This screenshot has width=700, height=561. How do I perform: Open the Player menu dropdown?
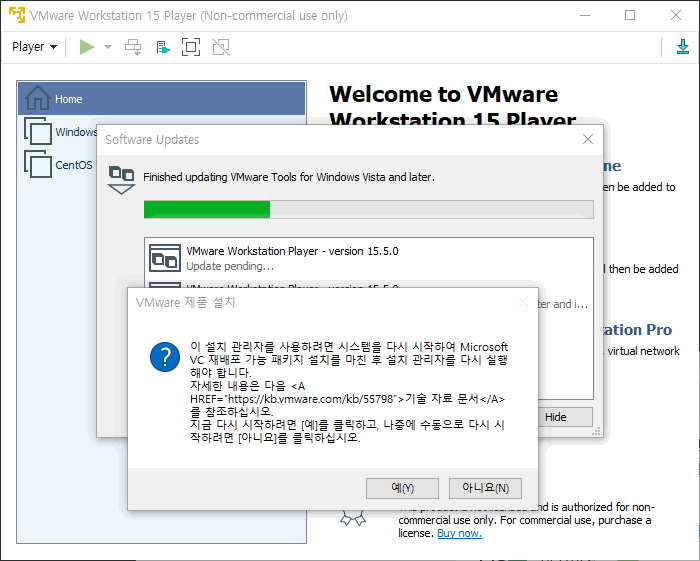click(34, 47)
